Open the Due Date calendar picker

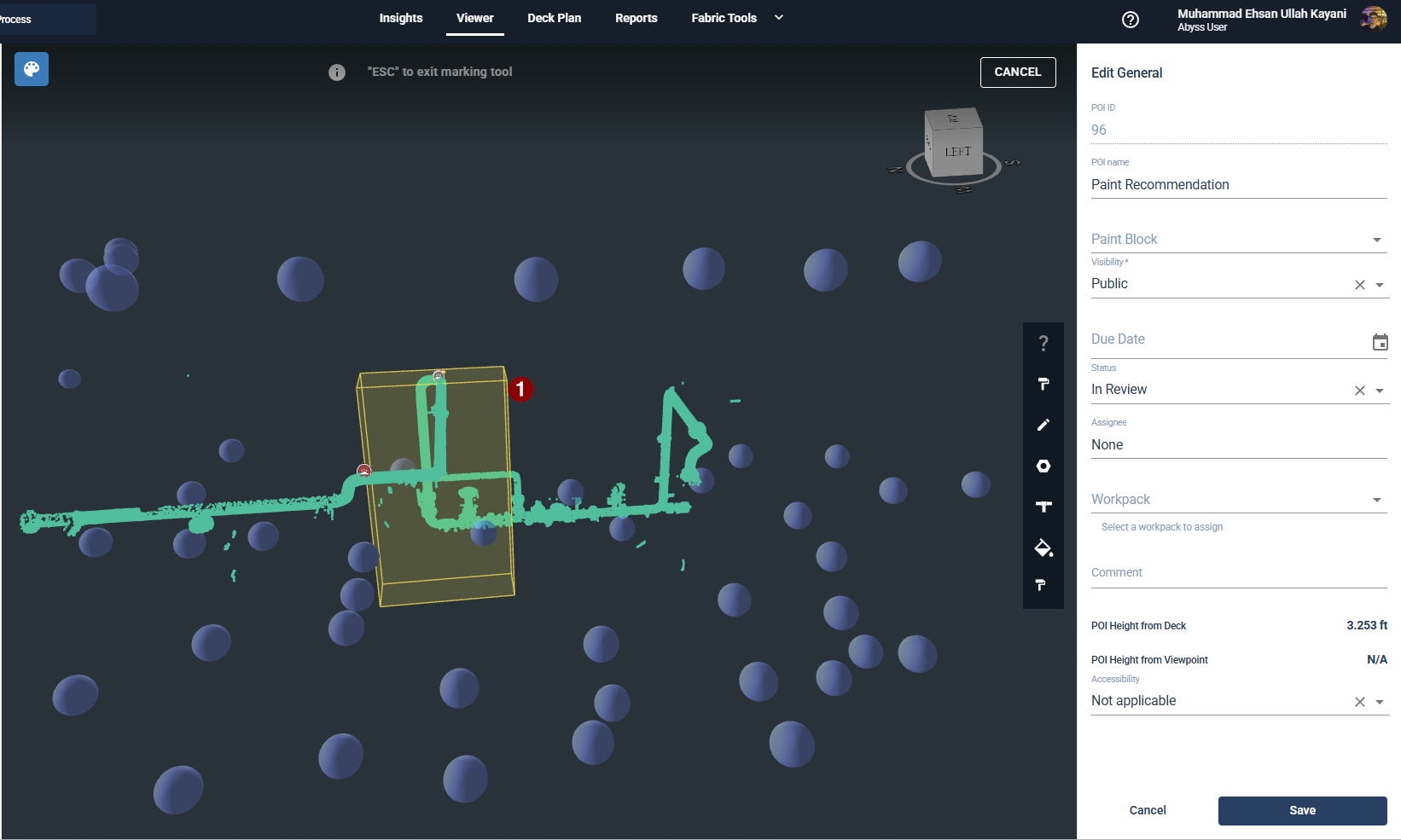tap(1380, 342)
